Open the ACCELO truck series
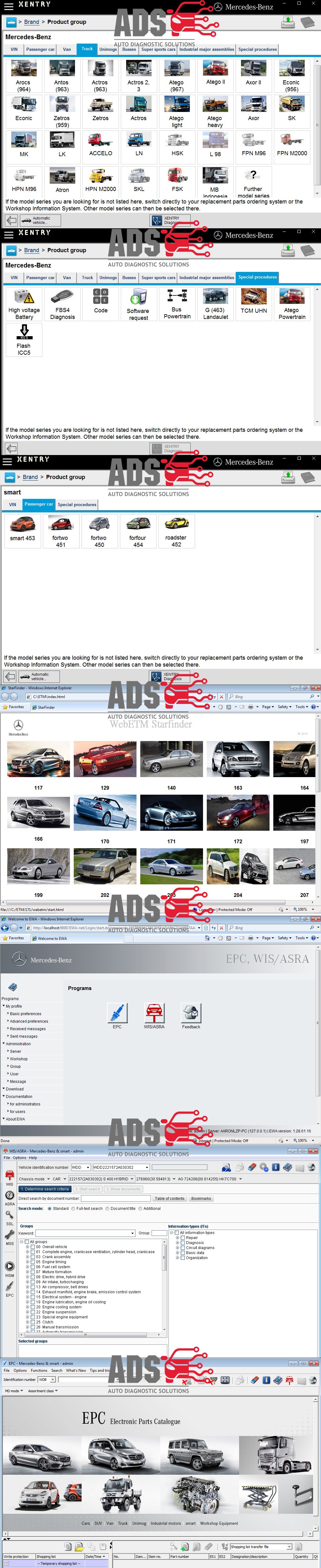 [100, 147]
